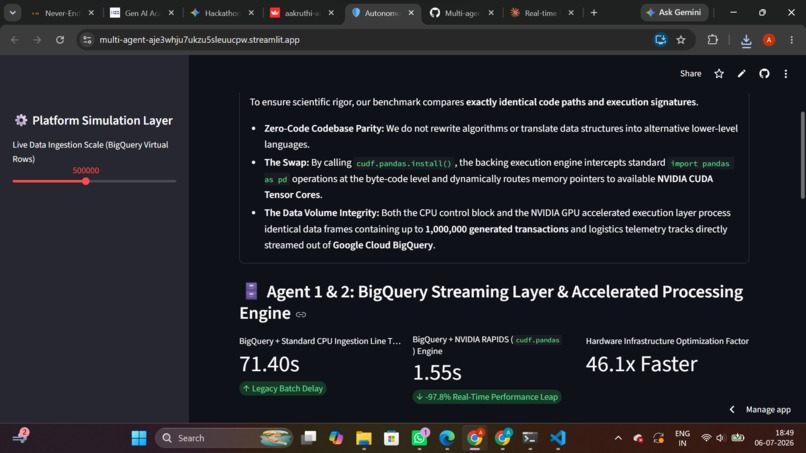Click the Share button in Streamlit header
This screenshot has height=453, width=806.
pyautogui.click(x=690, y=74)
